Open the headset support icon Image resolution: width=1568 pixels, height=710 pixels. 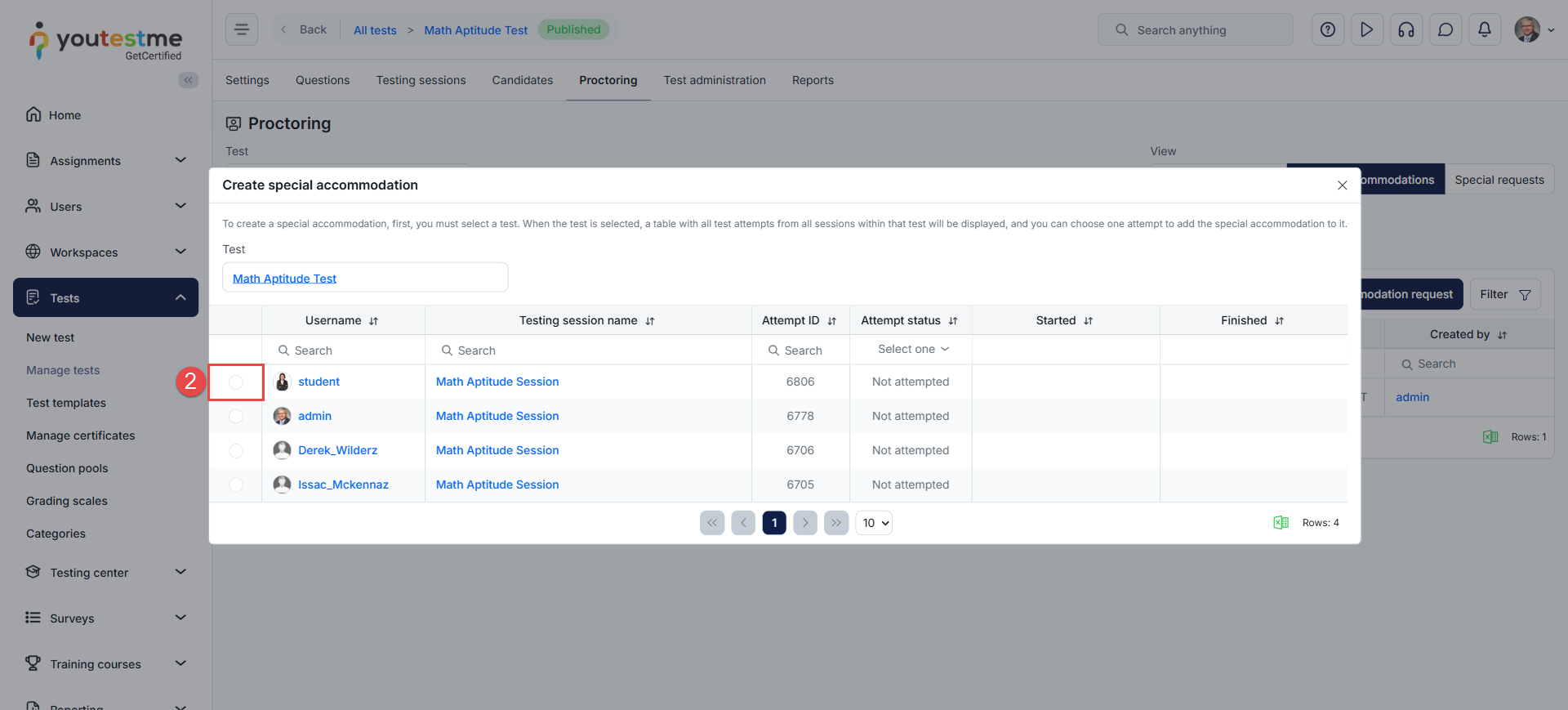(1406, 30)
